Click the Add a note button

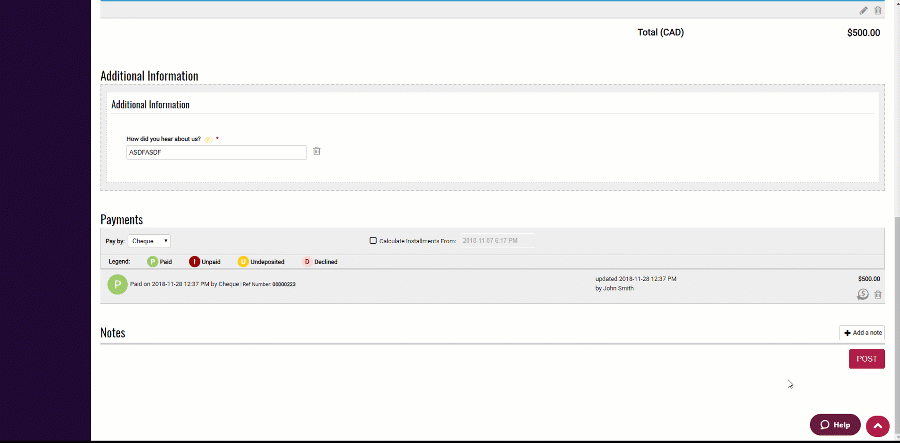tap(862, 333)
